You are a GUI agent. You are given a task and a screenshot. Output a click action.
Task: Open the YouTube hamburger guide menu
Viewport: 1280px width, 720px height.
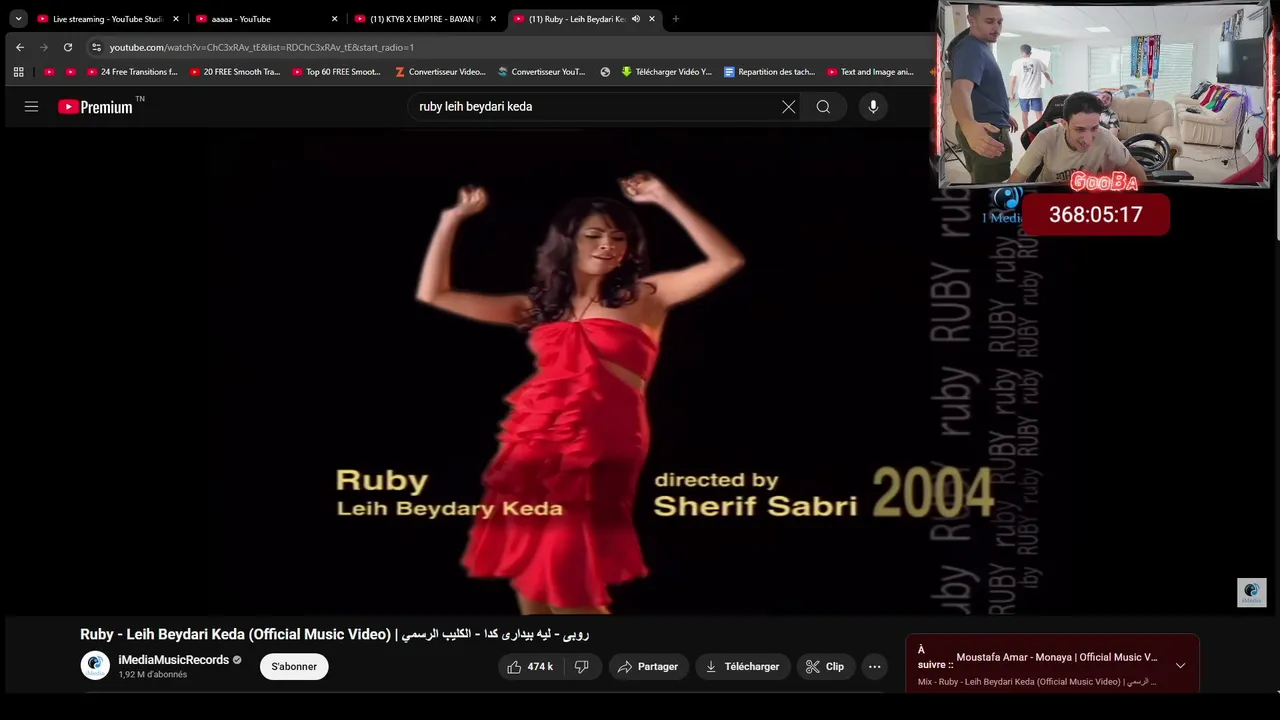point(31,106)
